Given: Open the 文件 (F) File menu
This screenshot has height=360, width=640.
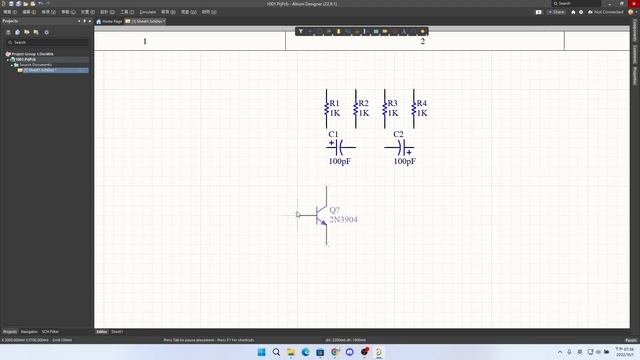Looking at the screenshot, I should (x=10, y=12).
